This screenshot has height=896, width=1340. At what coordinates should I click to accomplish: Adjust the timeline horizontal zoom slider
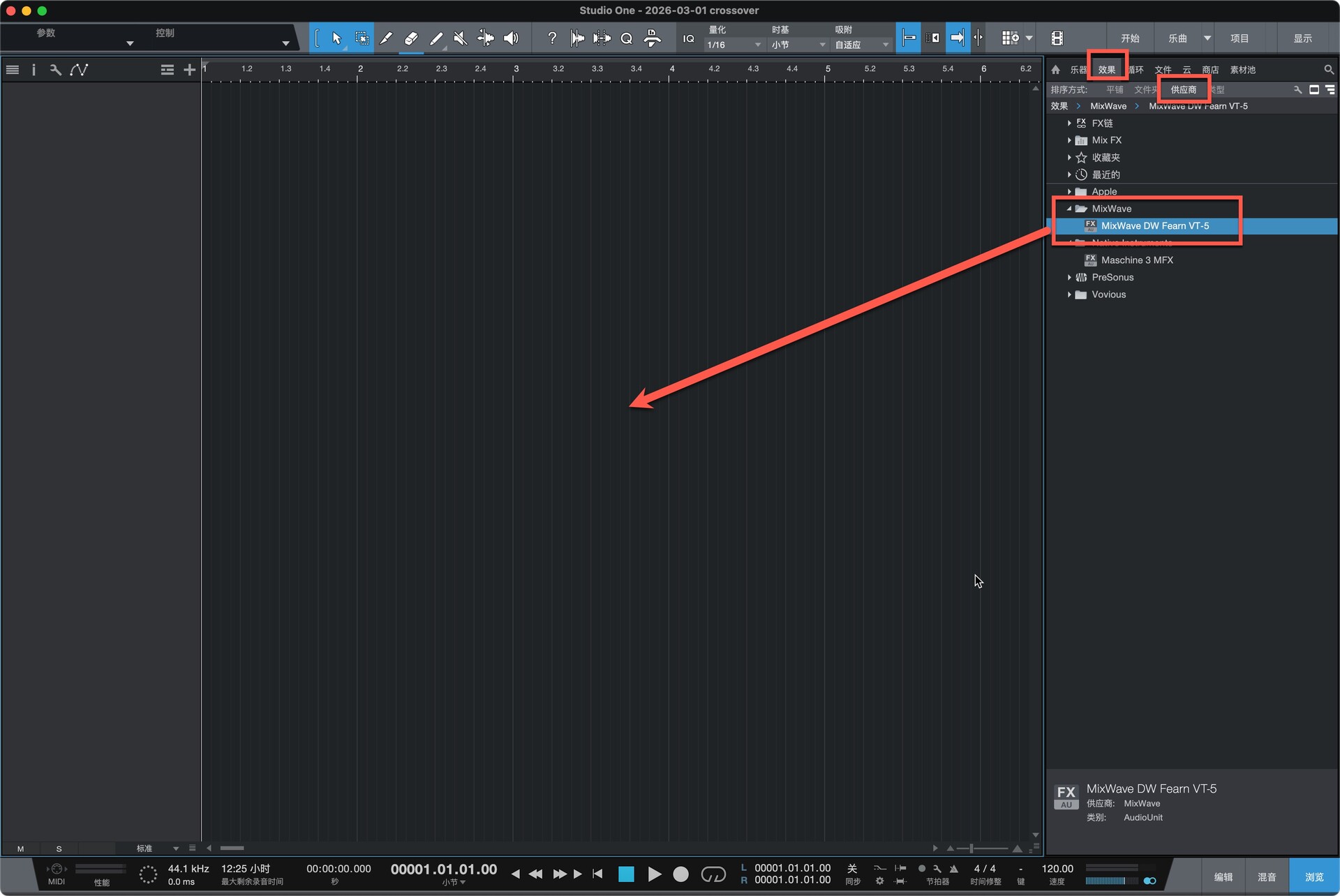coord(971,849)
